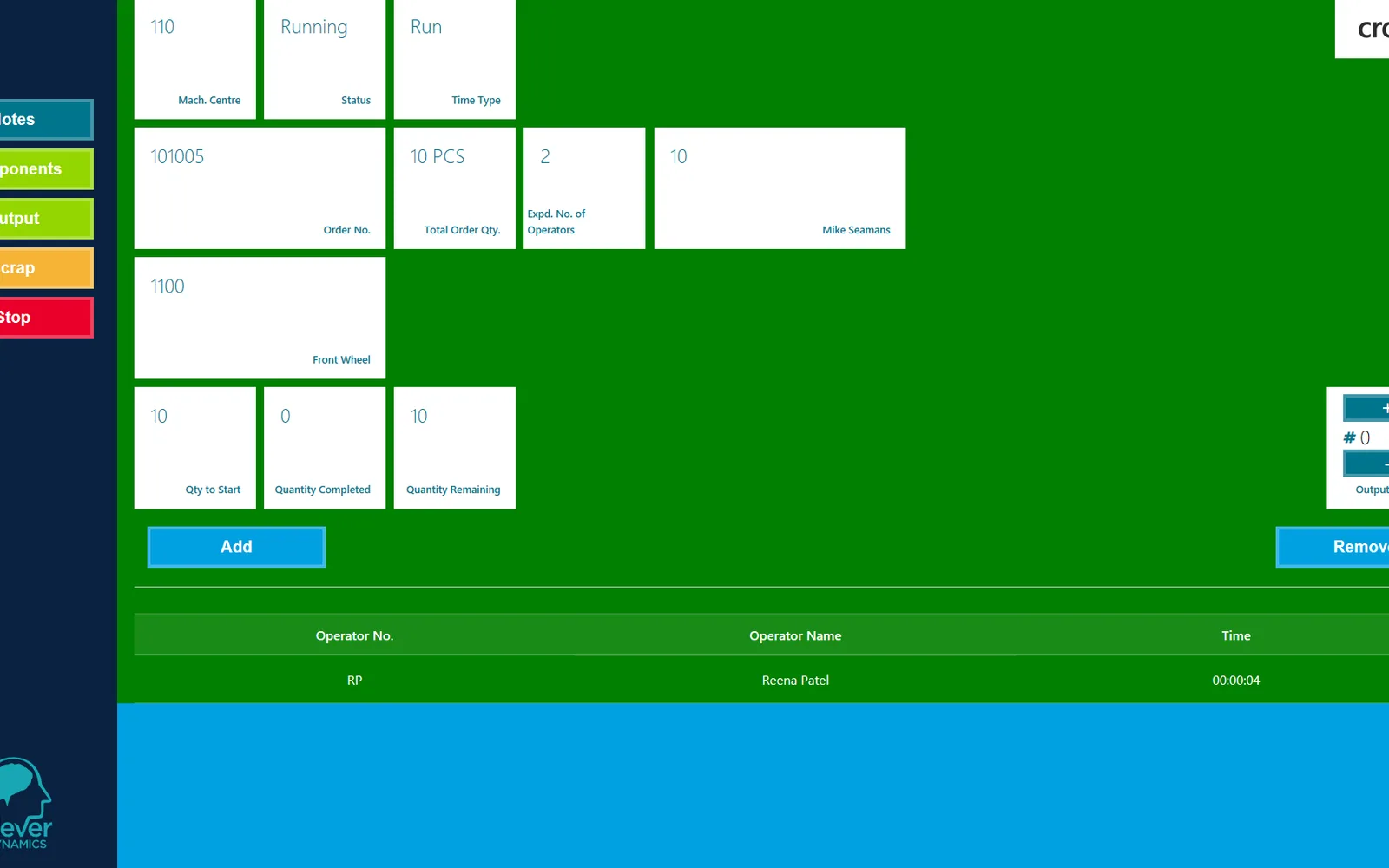The image size is (1389, 868).
Task: Select the Expd. No. of Operators tile
Action: coord(584,188)
